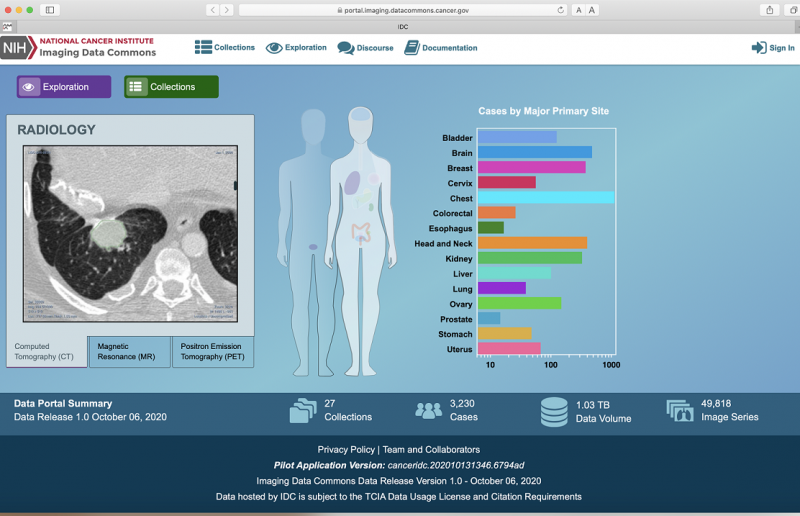Image resolution: width=800 pixels, height=516 pixels.
Task: Click the Collections folder icon in summary
Action: point(303,411)
